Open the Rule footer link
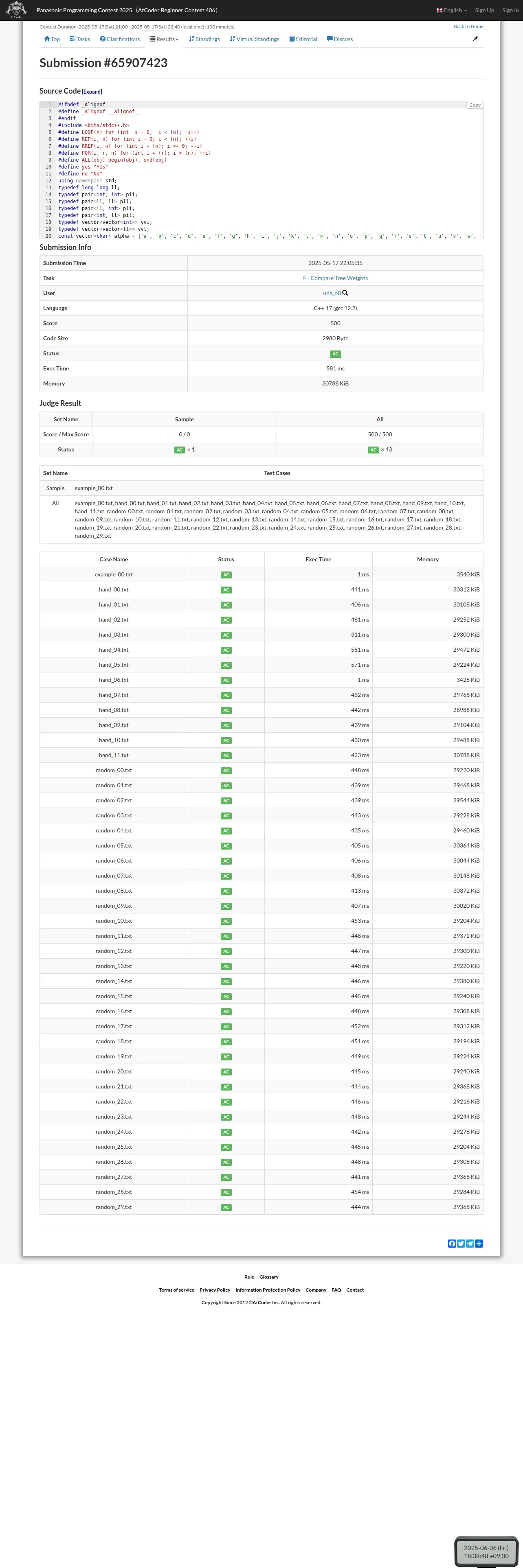523x1568 pixels. 249,1277
